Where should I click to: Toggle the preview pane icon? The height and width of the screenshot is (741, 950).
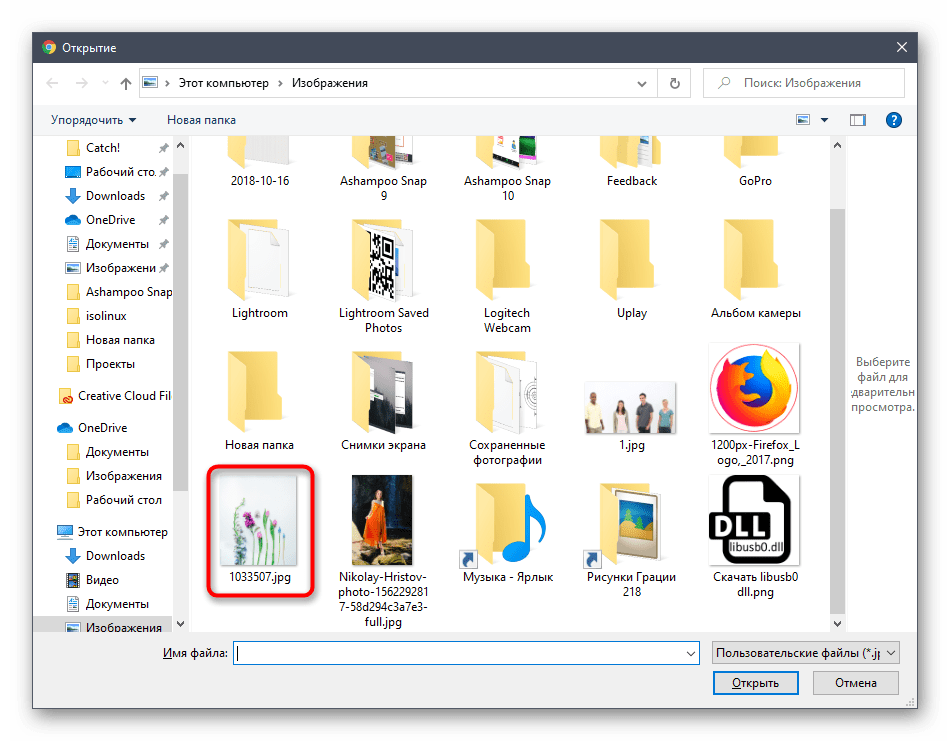coord(857,120)
